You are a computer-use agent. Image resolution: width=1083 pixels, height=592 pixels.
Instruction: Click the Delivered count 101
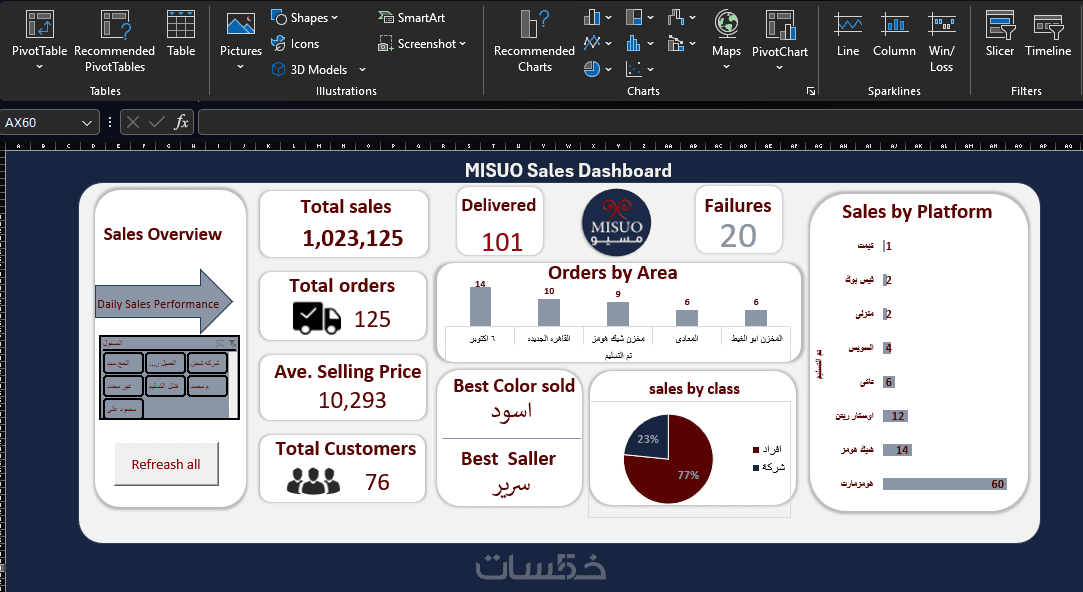click(502, 242)
